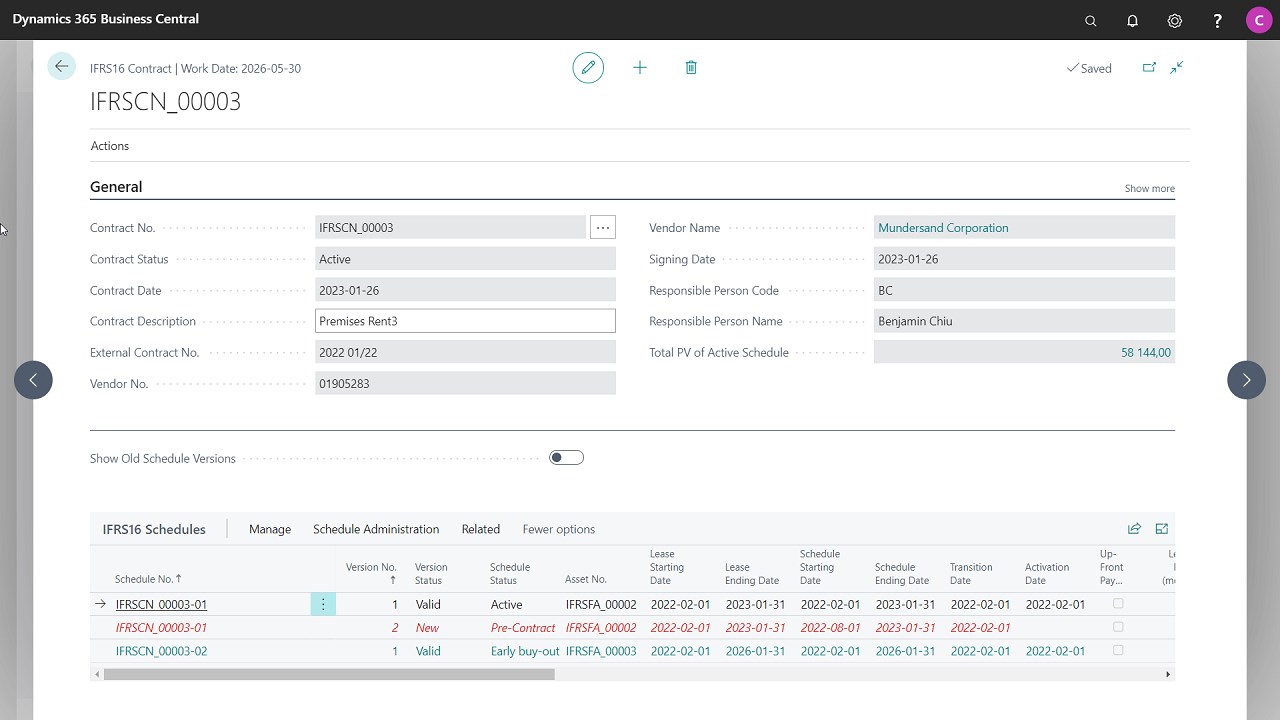Image resolution: width=1280 pixels, height=720 pixels.
Task: Click Fewer options in schedules bar
Action: 559,529
